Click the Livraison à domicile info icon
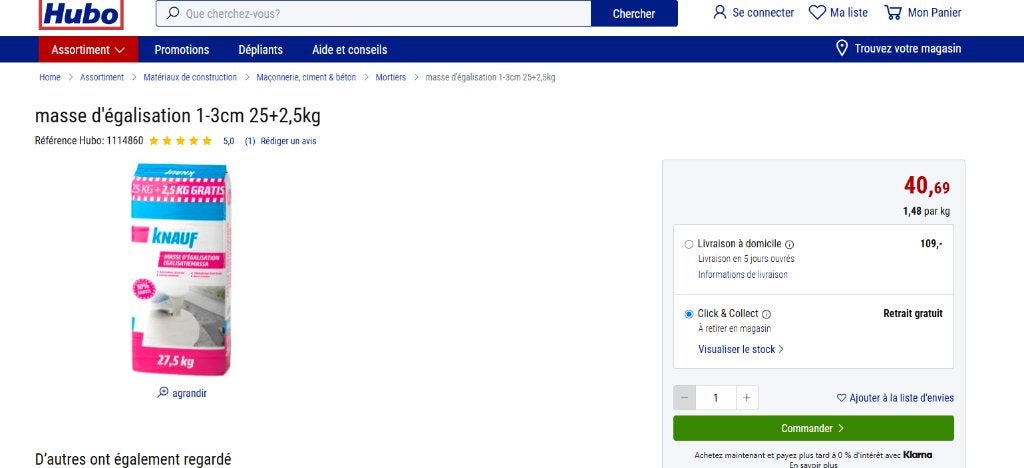 tap(790, 245)
